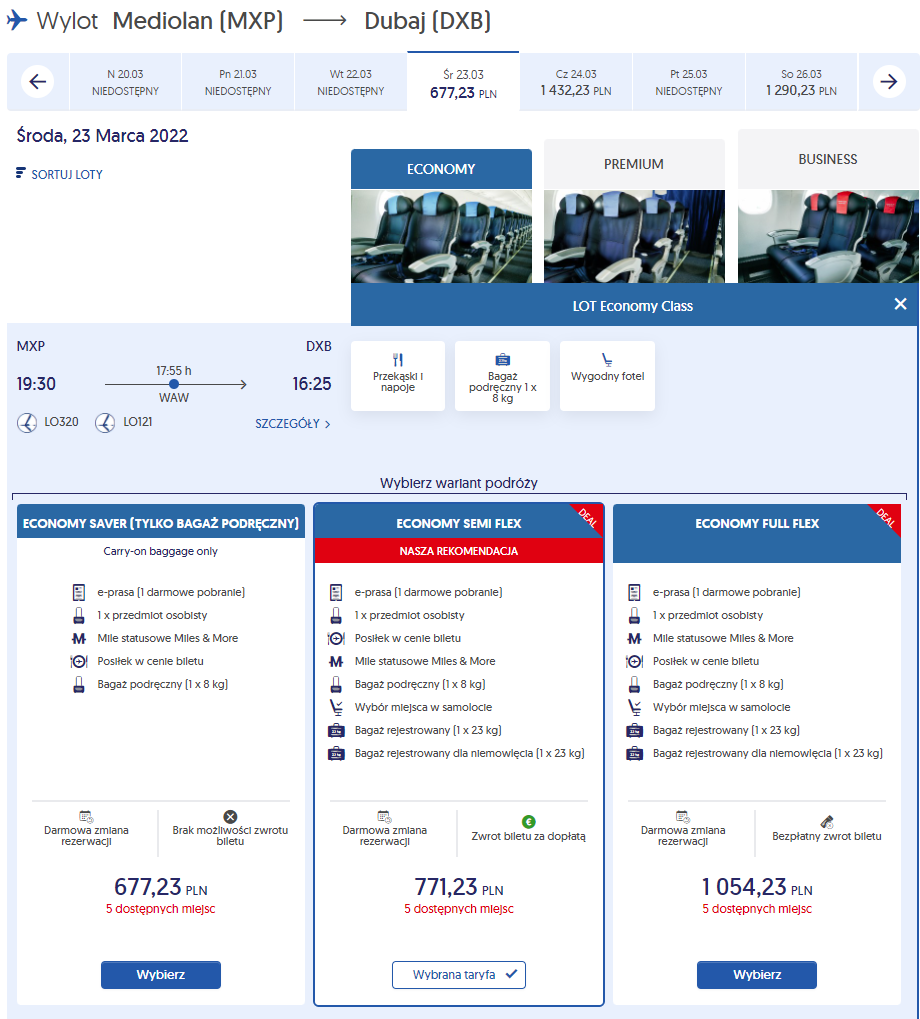Choose Economy Saver fare with Wybierz
Image resolution: width=920 pixels, height=1019 pixels.
click(x=160, y=974)
